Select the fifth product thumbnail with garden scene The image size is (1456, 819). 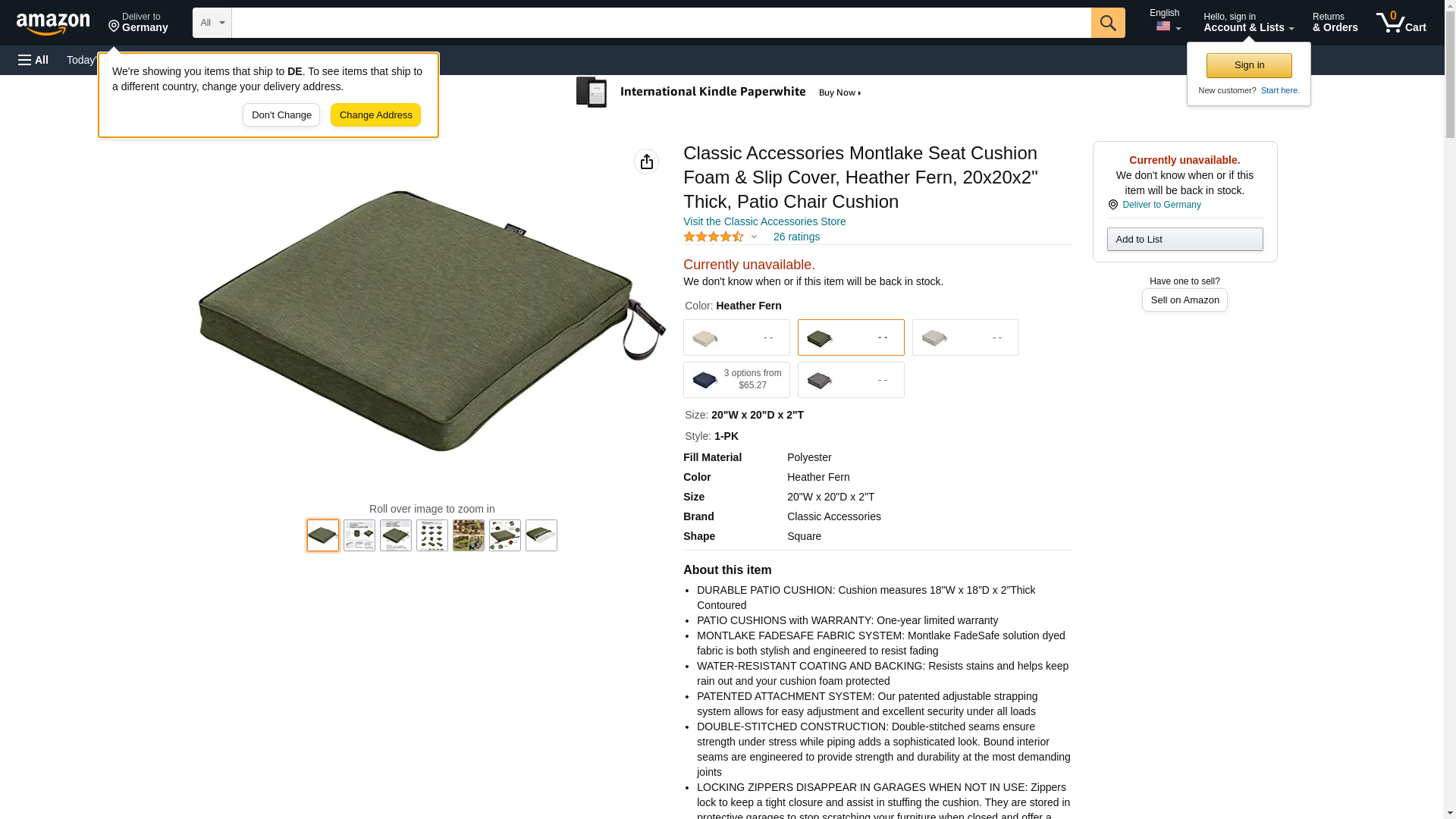(x=469, y=535)
